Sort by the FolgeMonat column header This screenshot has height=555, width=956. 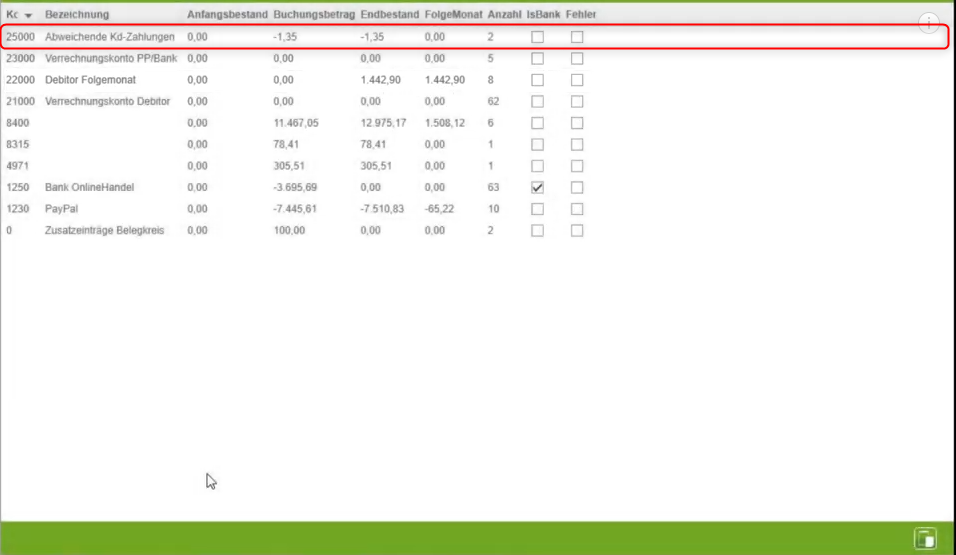point(453,15)
